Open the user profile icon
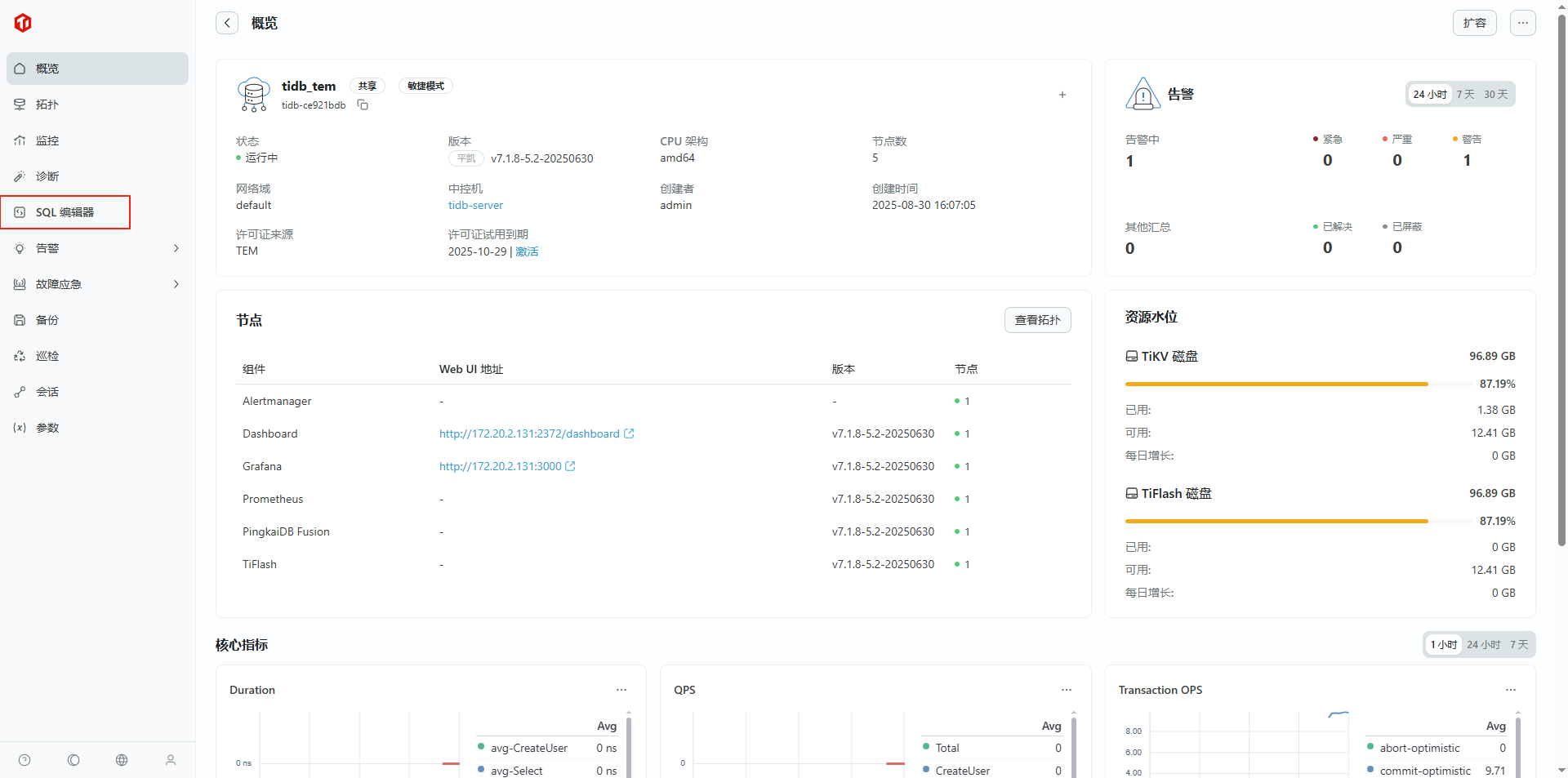Image resolution: width=1568 pixels, height=778 pixels. [x=171, y=760]
